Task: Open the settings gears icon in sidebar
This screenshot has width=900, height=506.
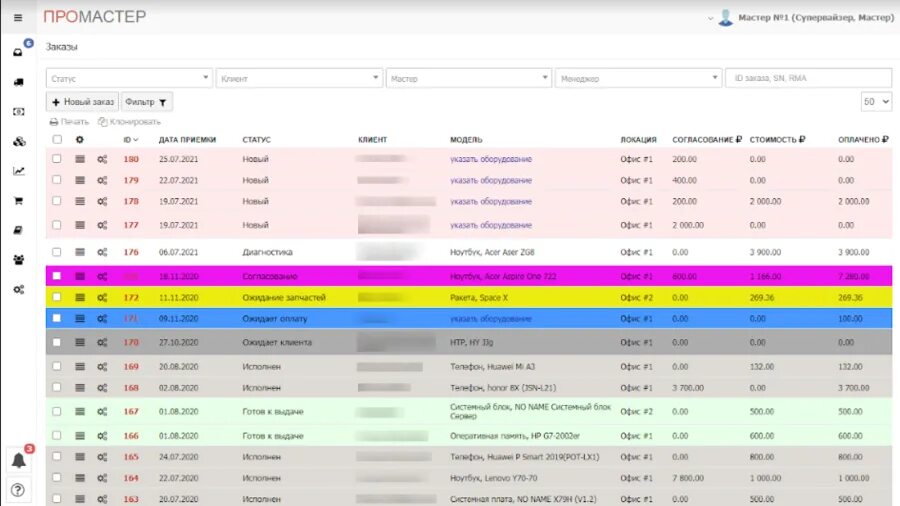Action: [x=18, y=290]
